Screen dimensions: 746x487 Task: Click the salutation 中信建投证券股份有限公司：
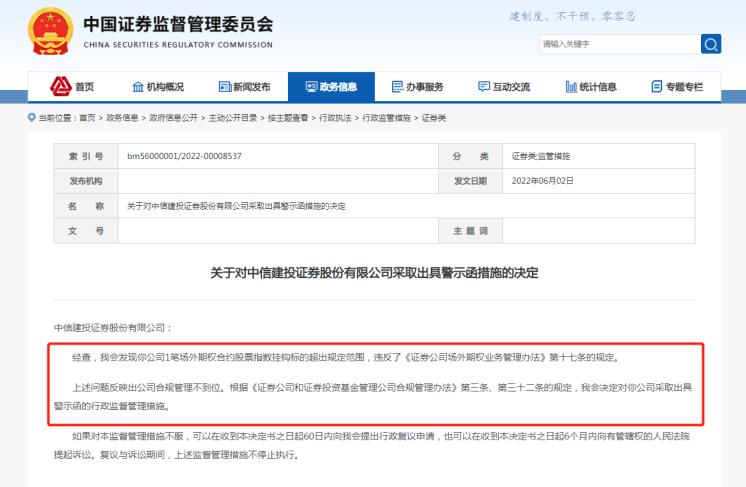[113, 328]
